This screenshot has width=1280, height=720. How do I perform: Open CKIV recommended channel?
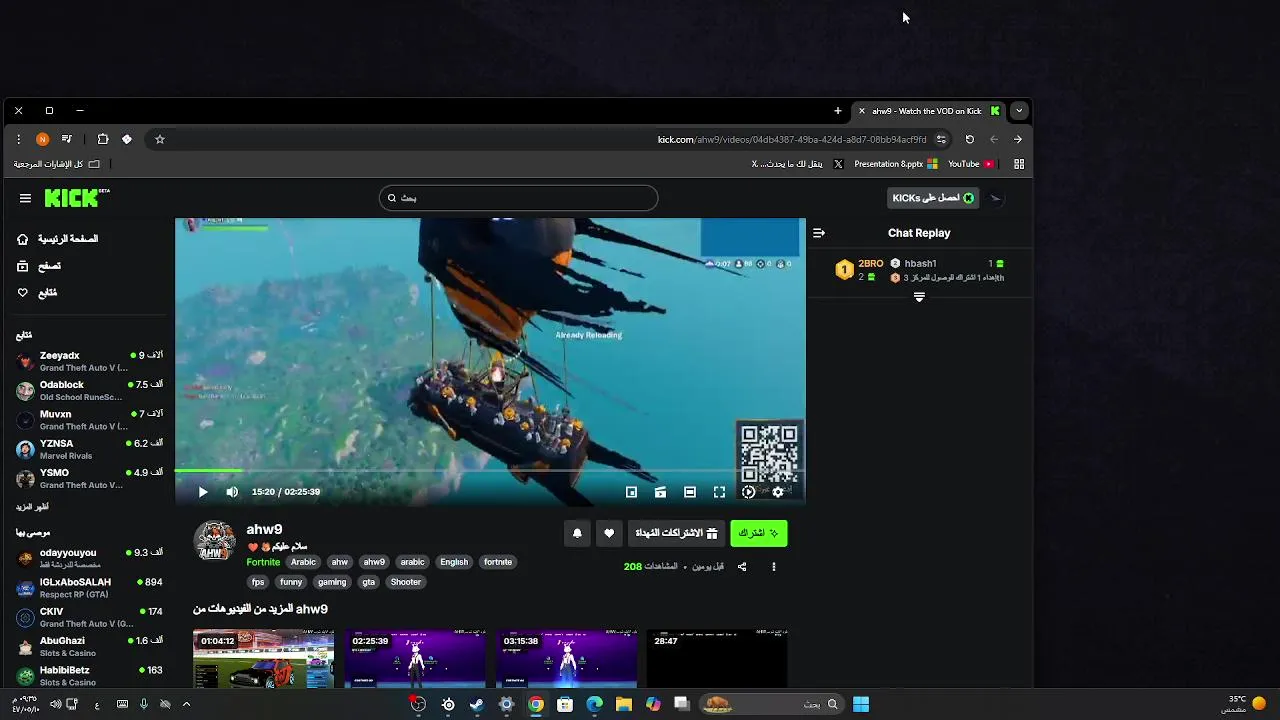click(x=89, y=617)
